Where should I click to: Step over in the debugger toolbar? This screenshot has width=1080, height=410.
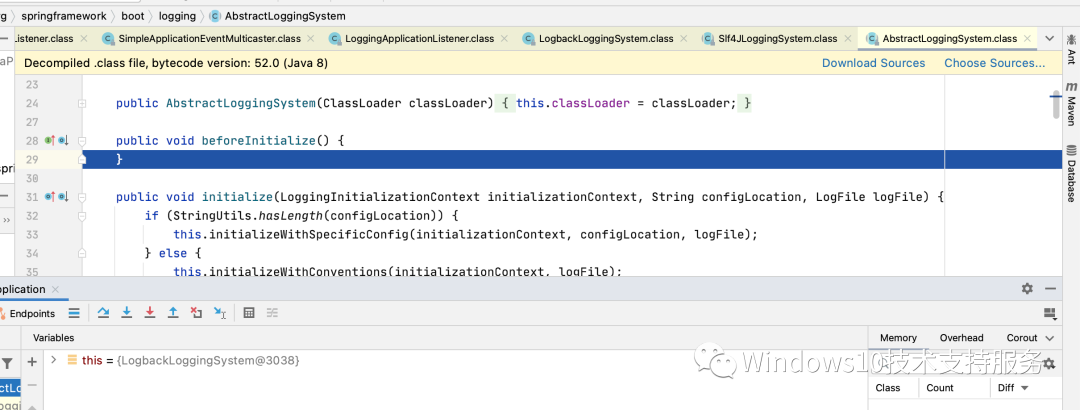[103, 313]
